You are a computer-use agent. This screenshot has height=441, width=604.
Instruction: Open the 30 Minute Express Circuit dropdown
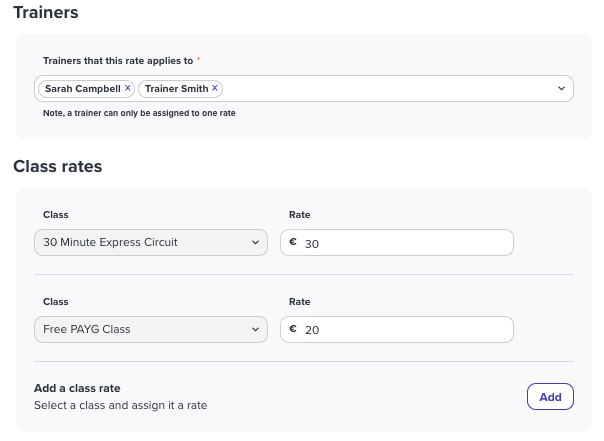point(151,242)
